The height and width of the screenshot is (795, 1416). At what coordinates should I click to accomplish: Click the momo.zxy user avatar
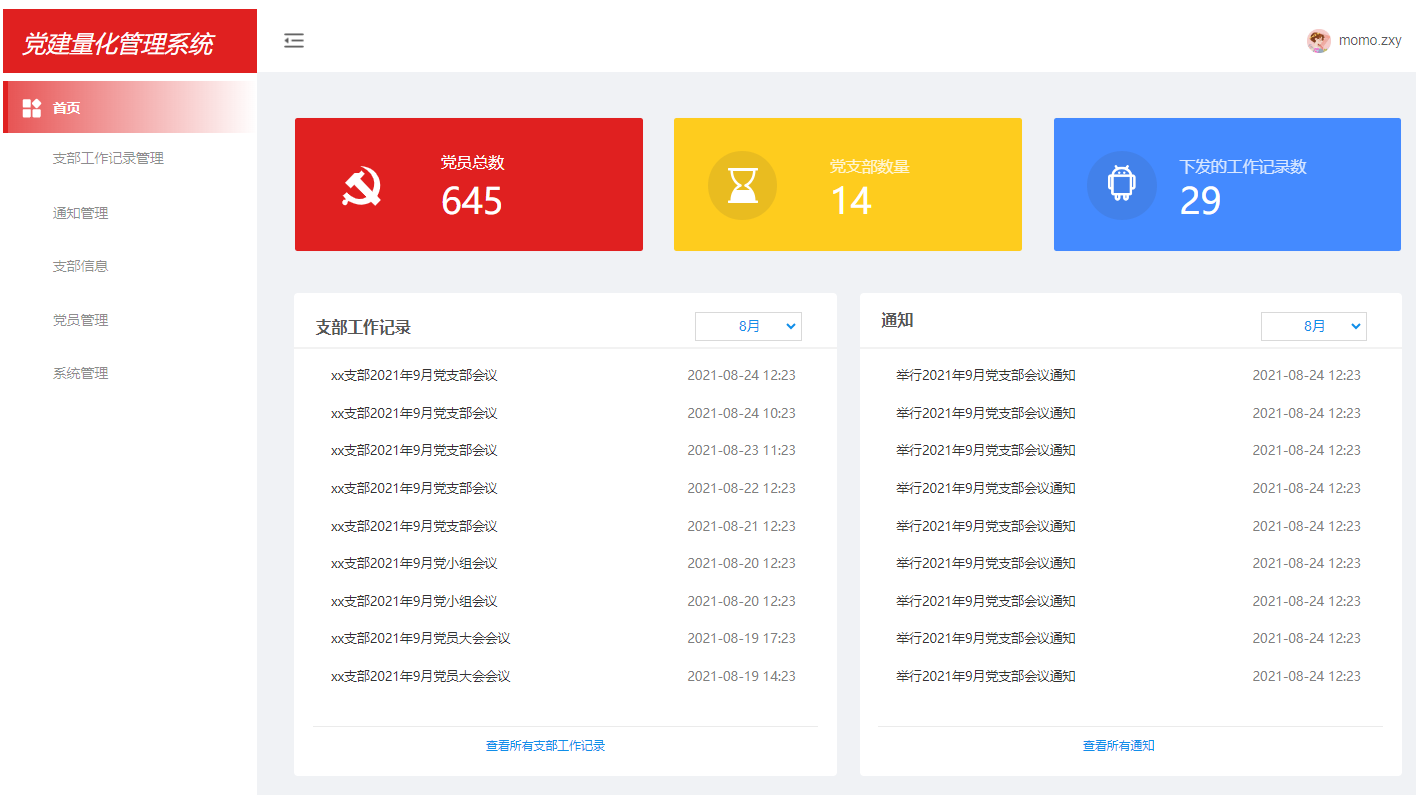point(1318,41)
